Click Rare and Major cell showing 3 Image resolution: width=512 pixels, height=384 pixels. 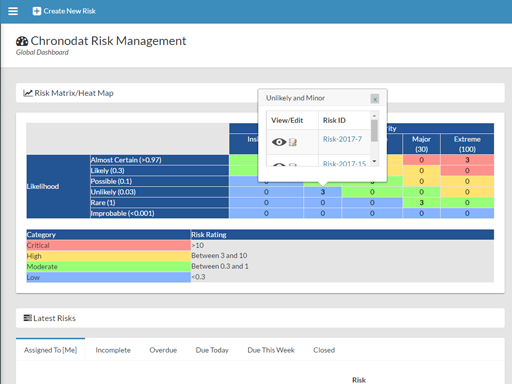point(422,203)
